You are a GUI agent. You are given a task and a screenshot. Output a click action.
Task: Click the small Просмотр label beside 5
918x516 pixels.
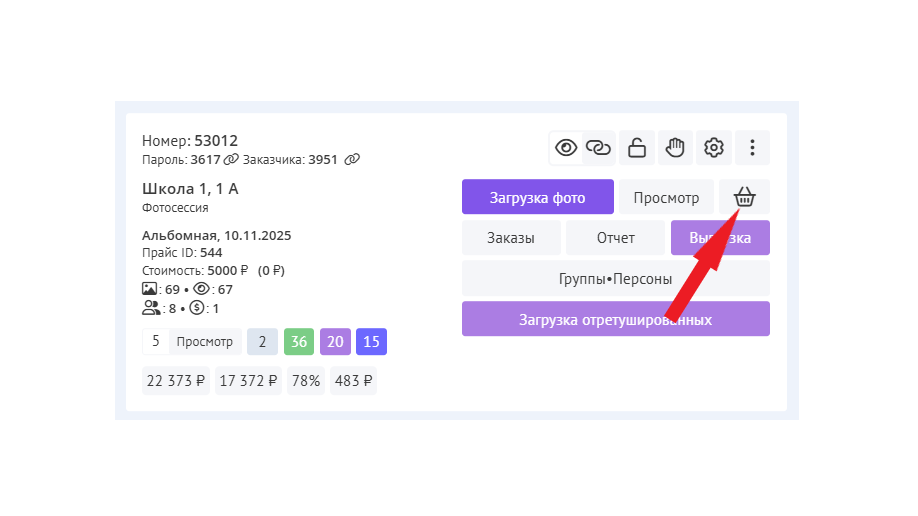pyautogui.click(x=205, y=341)
